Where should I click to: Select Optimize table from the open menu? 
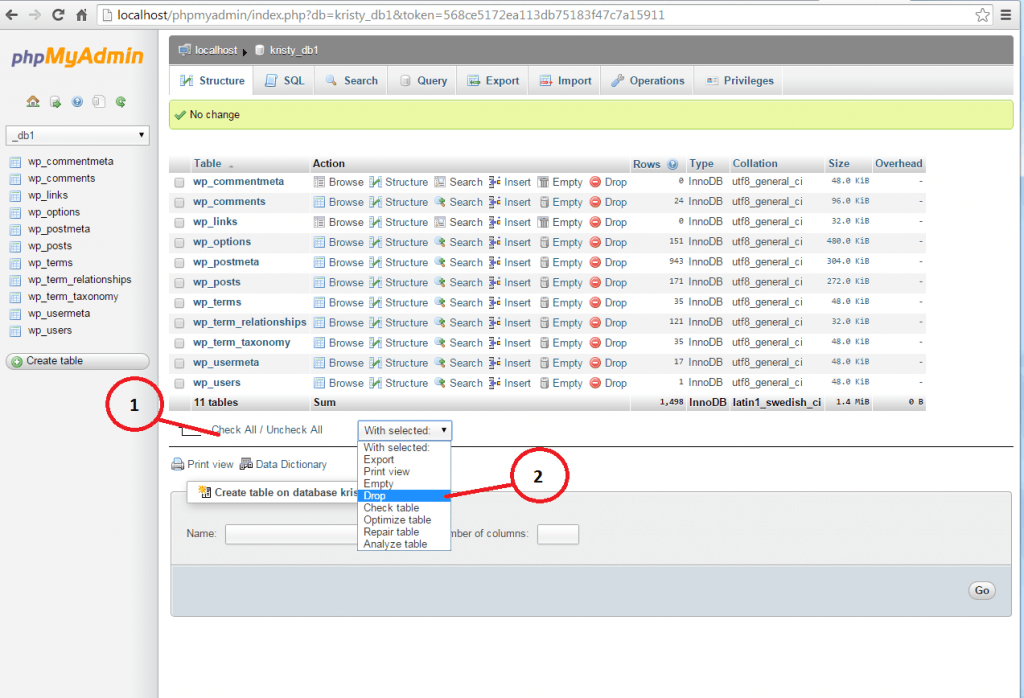click(399, 519)
